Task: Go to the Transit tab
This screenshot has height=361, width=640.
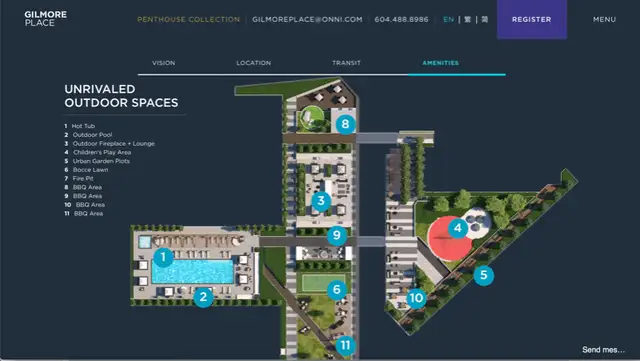Action: coord(346,63)
